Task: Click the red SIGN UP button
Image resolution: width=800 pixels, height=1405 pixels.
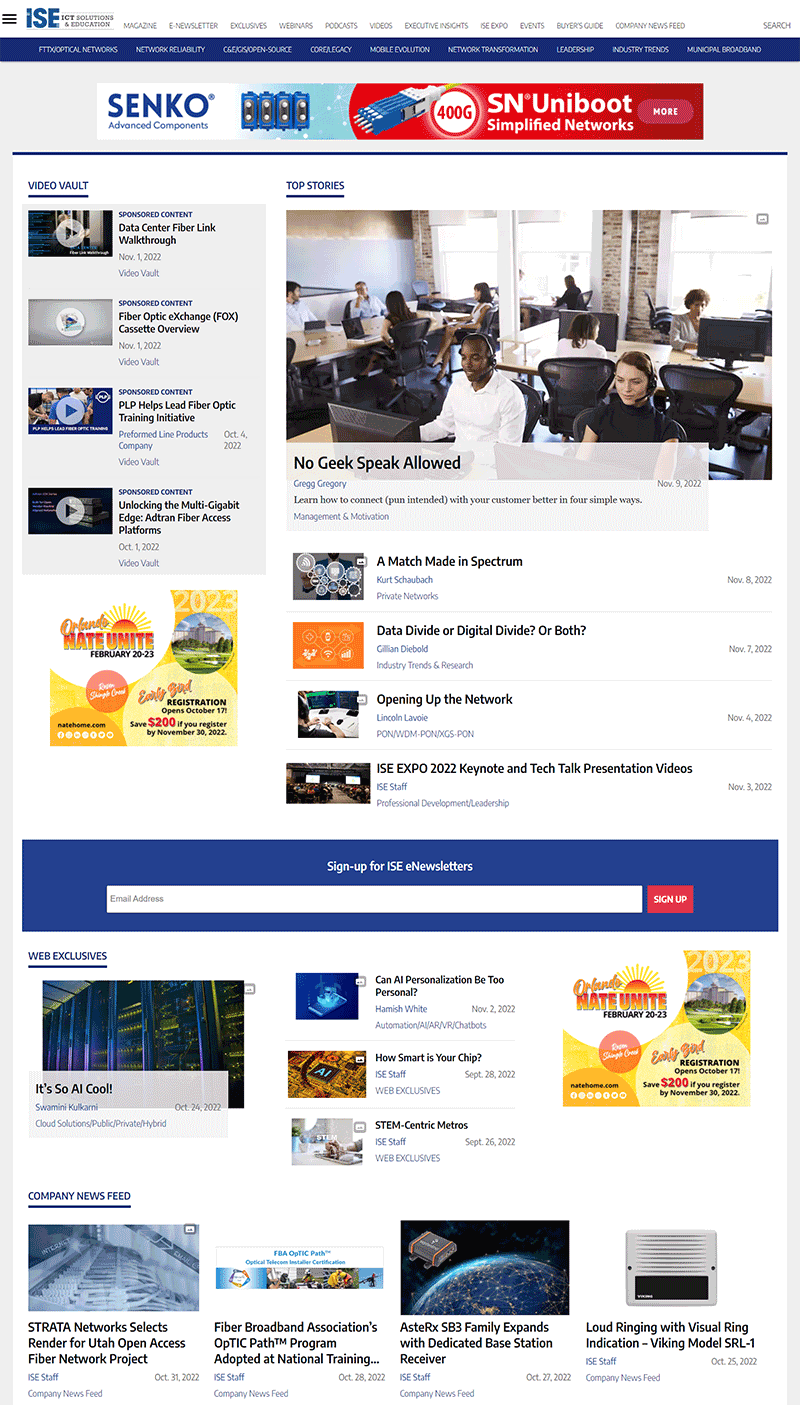Action: coord(670,899)
